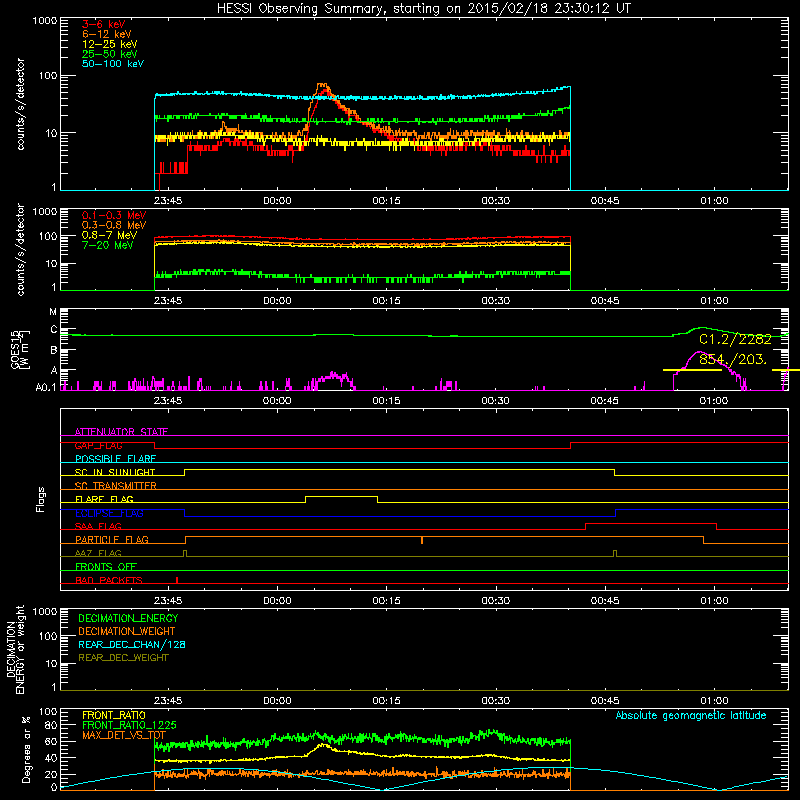The width and height of the screenshot is (800, 800).
Task: Click the 0.8-7 MeV legend entry
Action: coord(109,235)
